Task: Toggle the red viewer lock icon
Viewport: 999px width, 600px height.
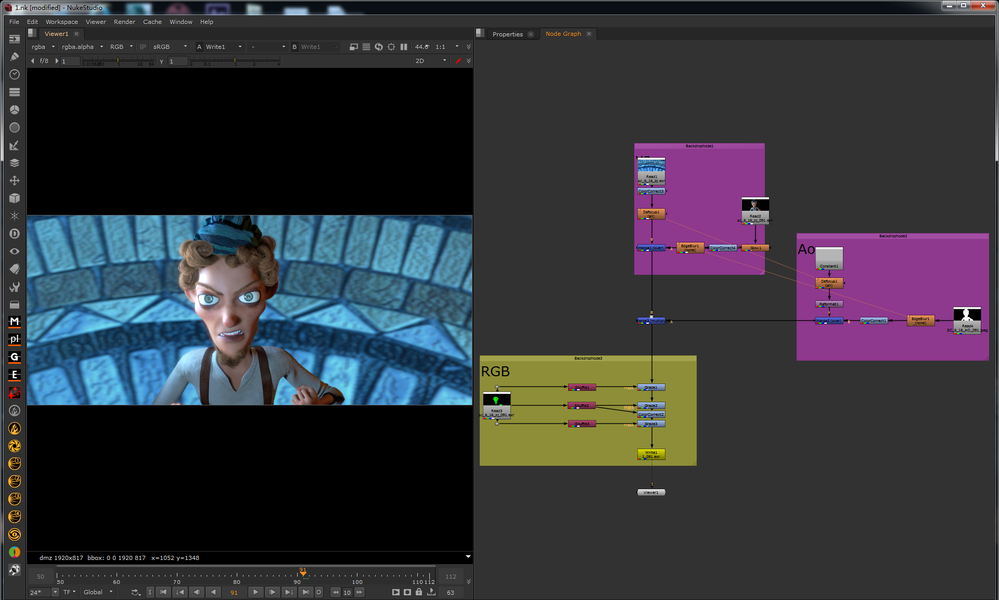Action: (x=458, y=61)
